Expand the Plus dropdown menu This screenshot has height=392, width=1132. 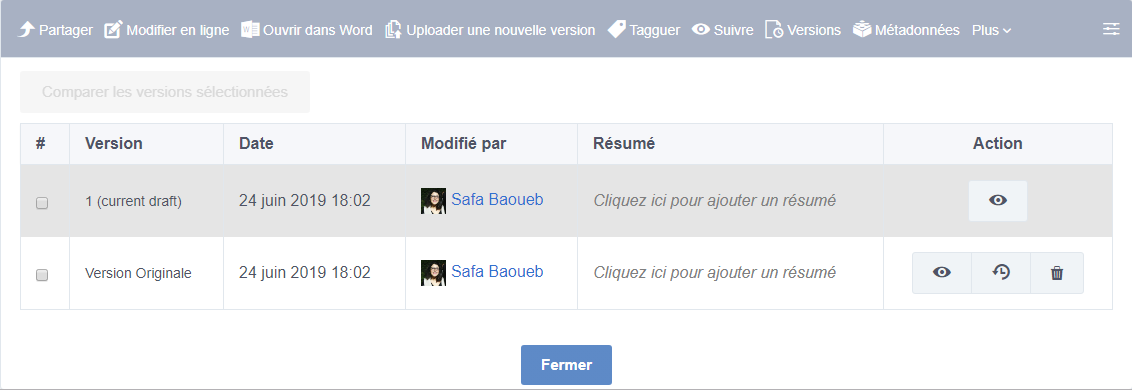[992, 30]
